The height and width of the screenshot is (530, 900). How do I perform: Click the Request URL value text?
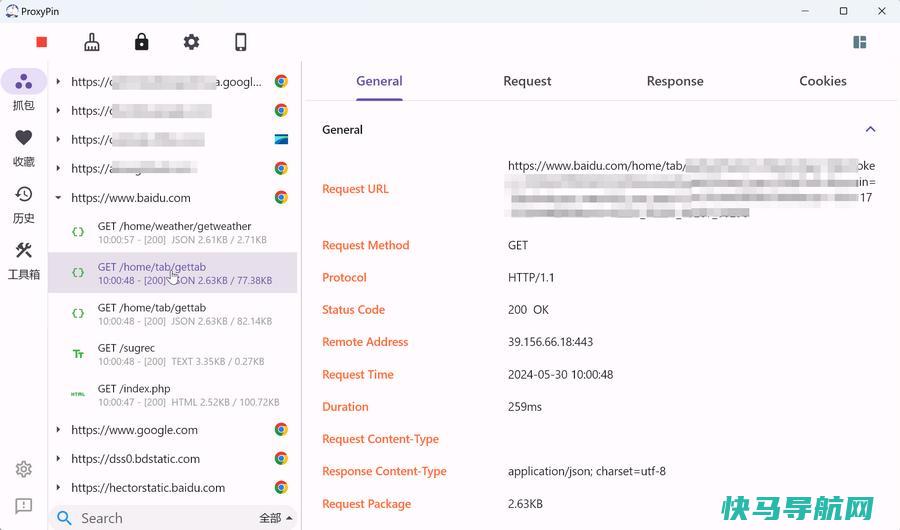pyautogui.click(x=690, y=189)
